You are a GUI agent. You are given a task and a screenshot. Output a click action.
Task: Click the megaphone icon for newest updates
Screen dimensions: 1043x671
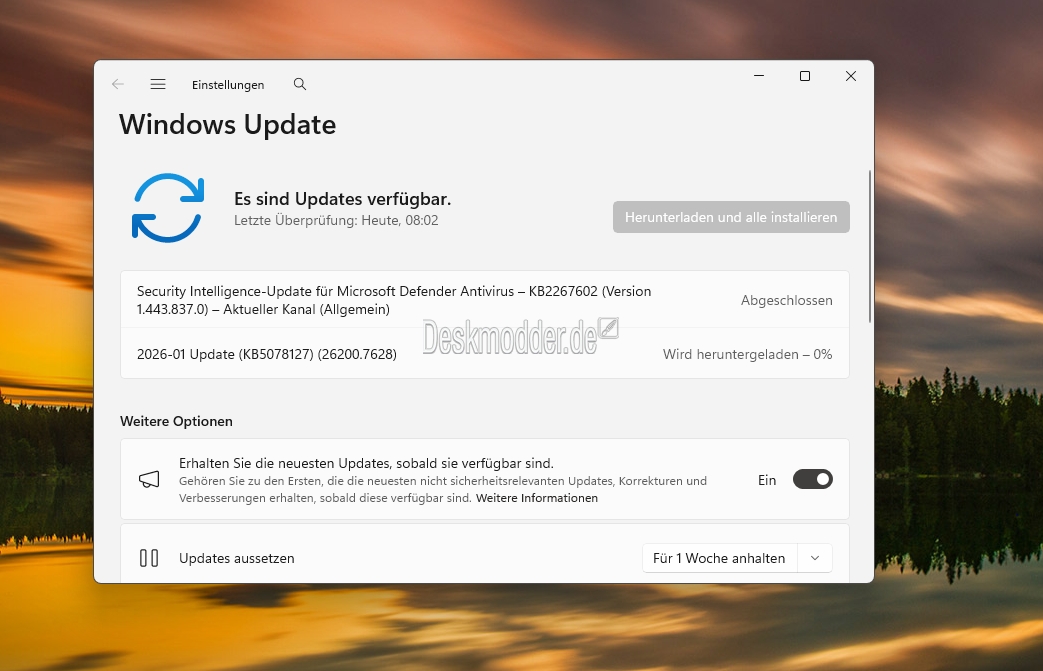(x=149, y=480)
